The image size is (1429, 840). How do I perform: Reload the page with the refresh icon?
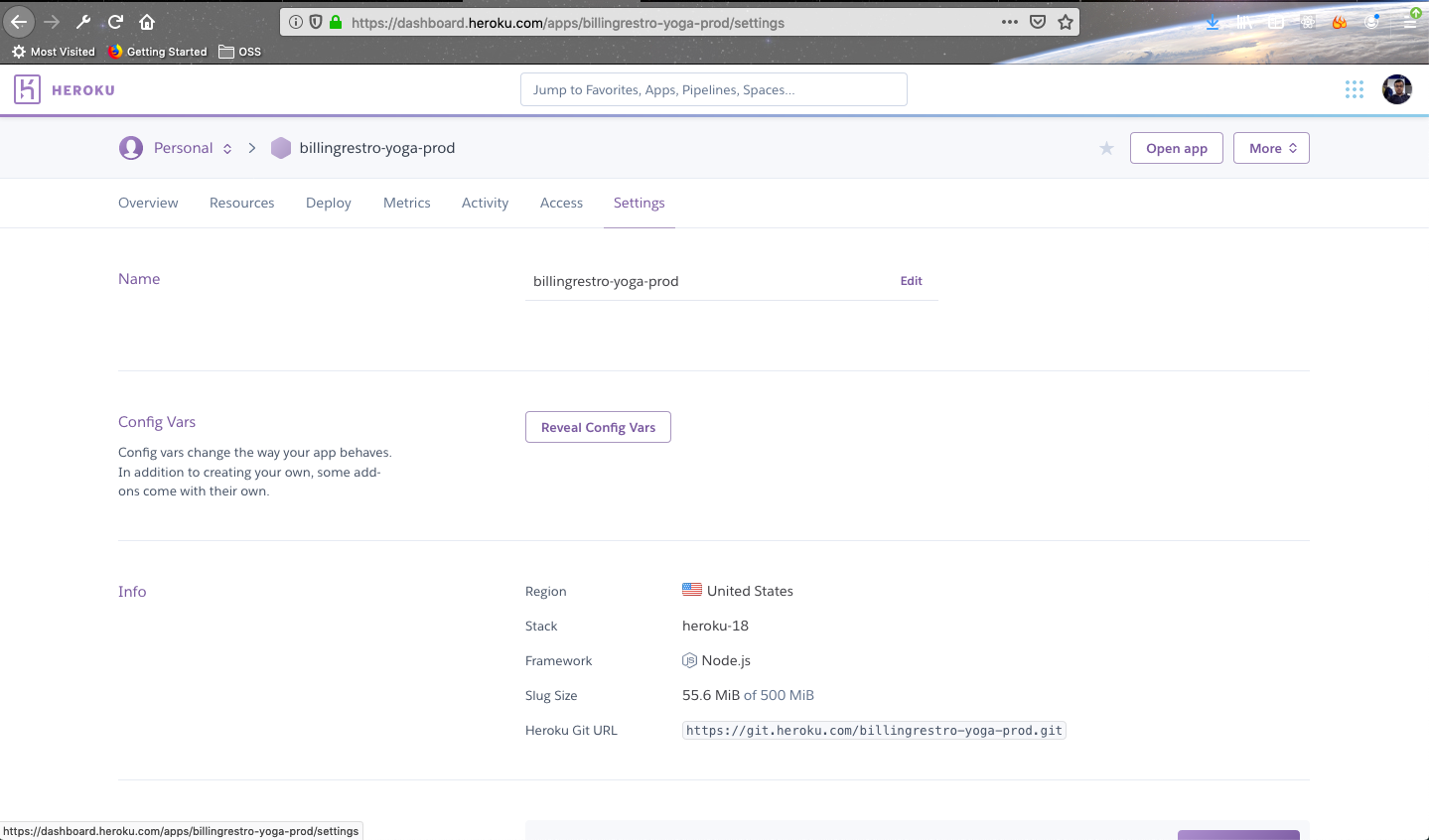pos(115,21)
